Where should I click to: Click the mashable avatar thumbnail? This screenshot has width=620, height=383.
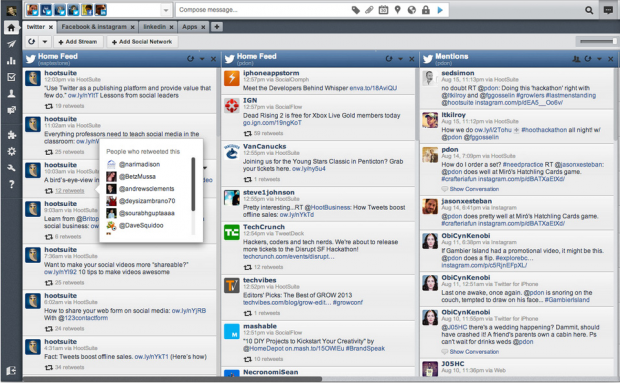(x=232, y=332)
